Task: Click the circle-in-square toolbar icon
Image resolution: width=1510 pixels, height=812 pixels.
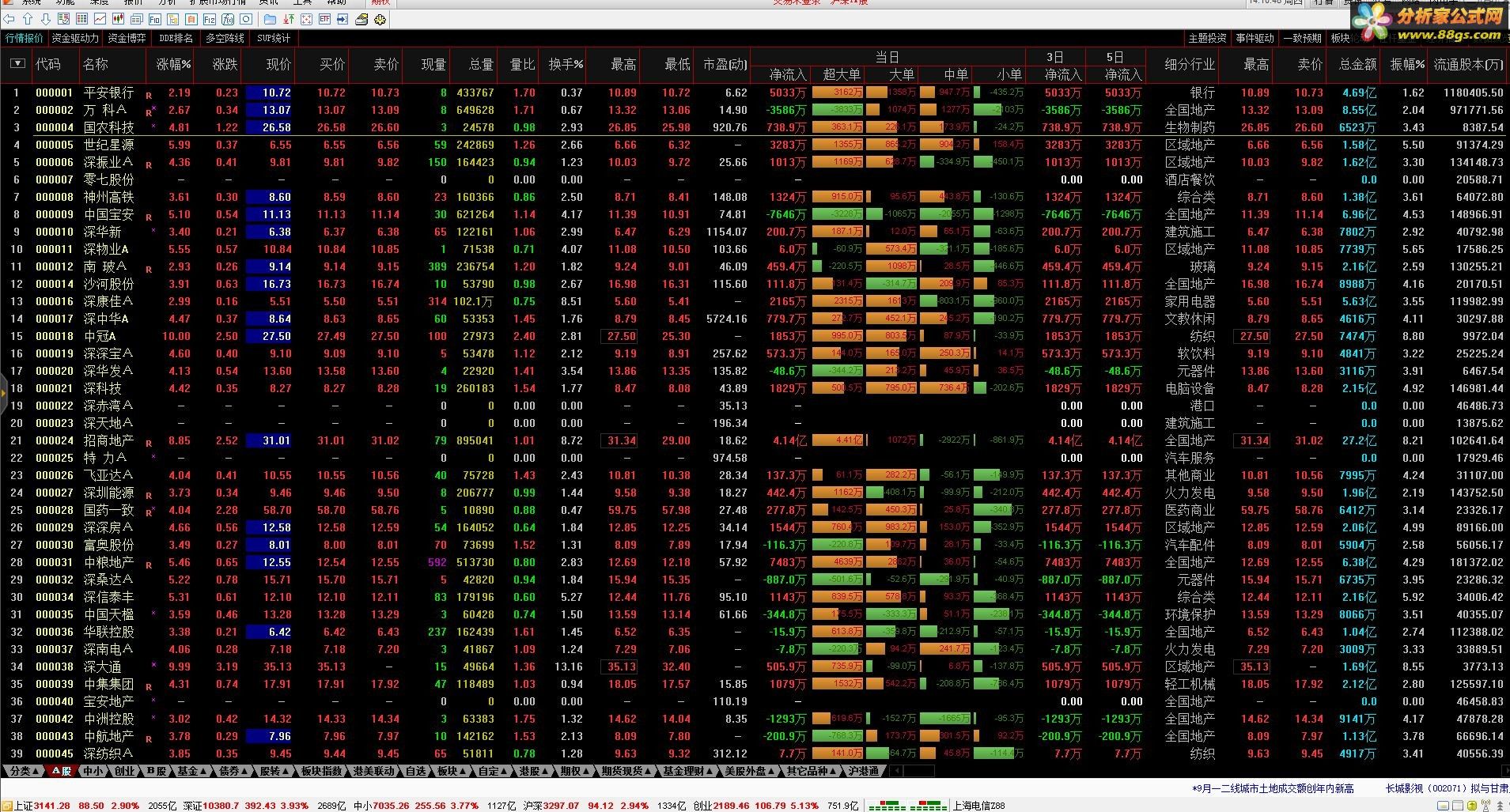Action: pyautogui.click(x=246, y=19)
